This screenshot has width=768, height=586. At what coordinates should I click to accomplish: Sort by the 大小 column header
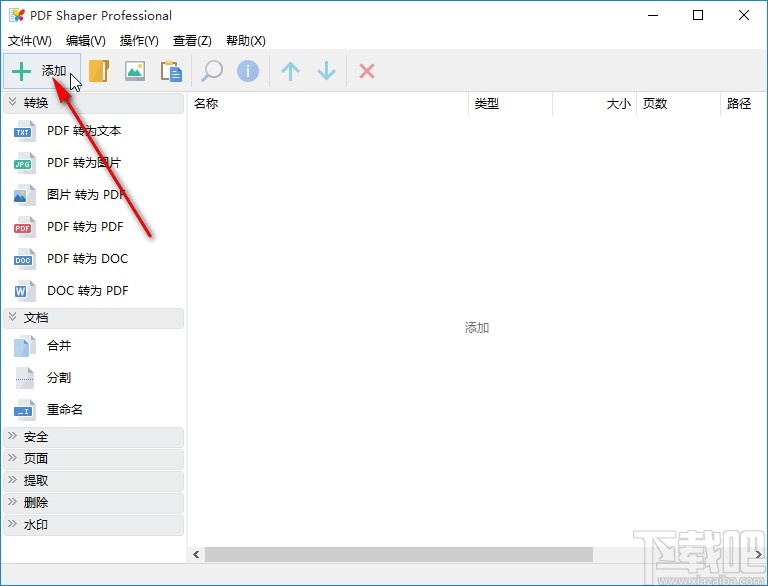coord(595,104)
